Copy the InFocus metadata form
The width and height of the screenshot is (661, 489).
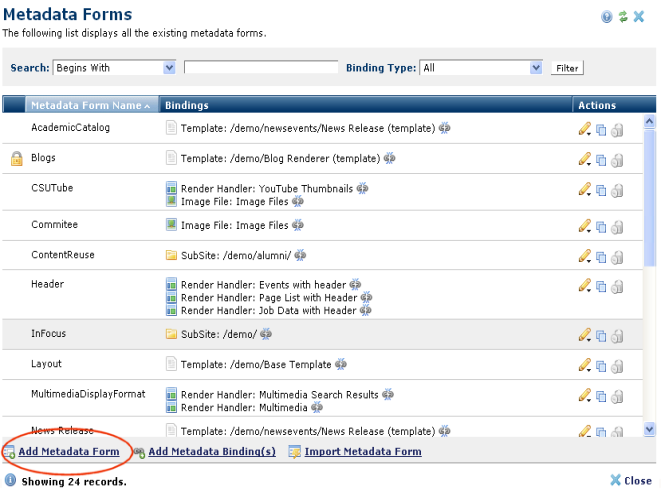[601, 335]
